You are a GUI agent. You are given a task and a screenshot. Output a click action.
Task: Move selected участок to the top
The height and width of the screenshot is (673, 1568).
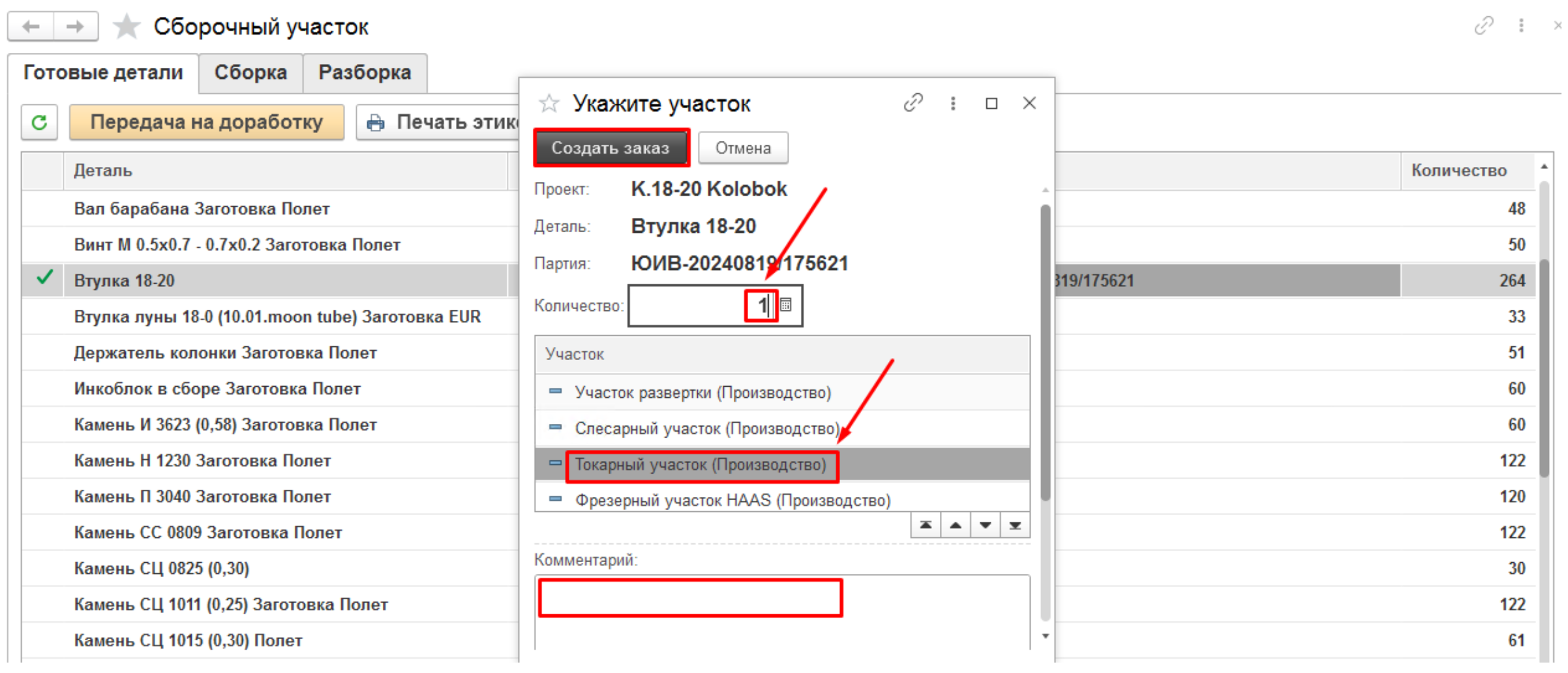tap(925, 526)
